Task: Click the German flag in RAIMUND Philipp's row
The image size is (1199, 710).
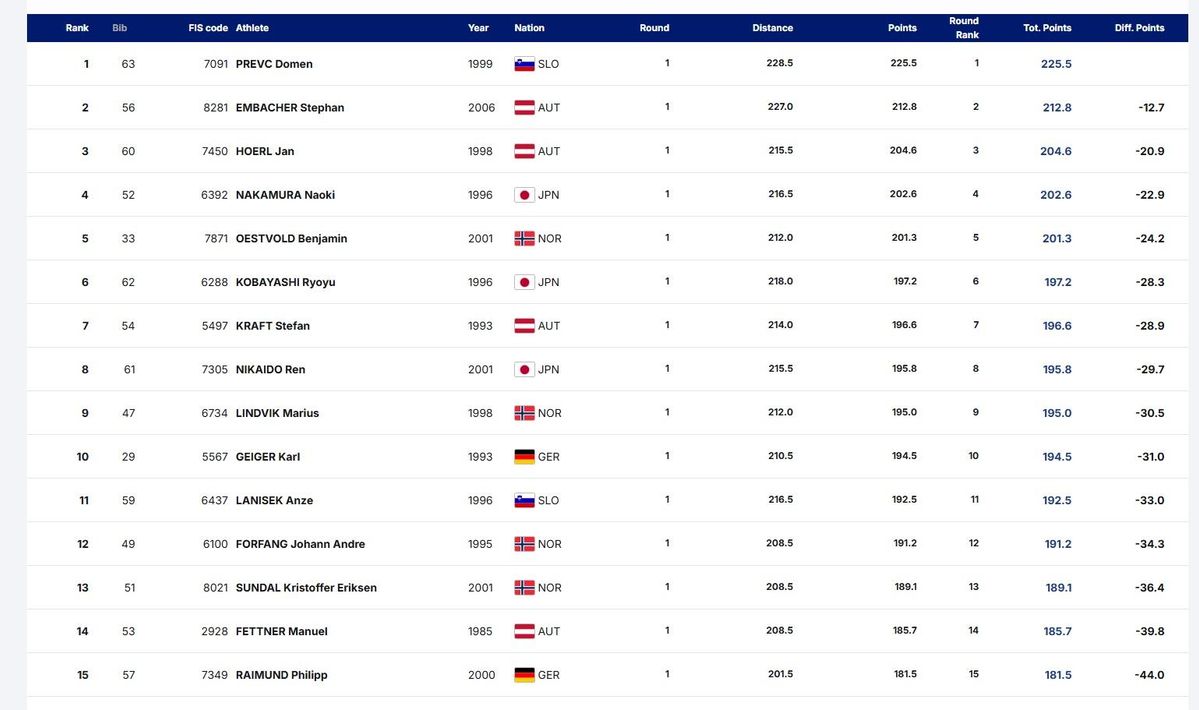Action: click(524, 675)
